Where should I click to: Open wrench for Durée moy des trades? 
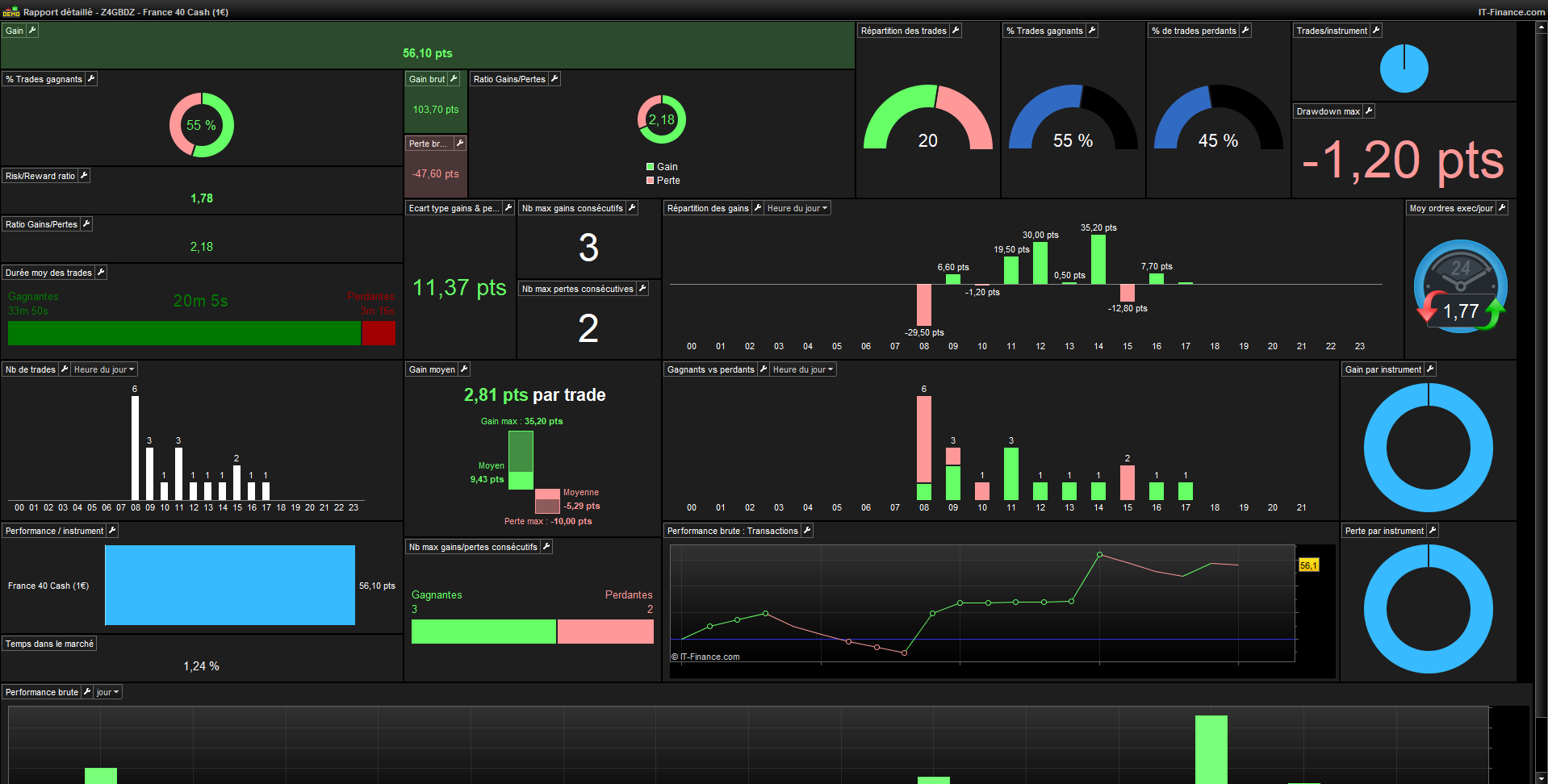[101, 273]
